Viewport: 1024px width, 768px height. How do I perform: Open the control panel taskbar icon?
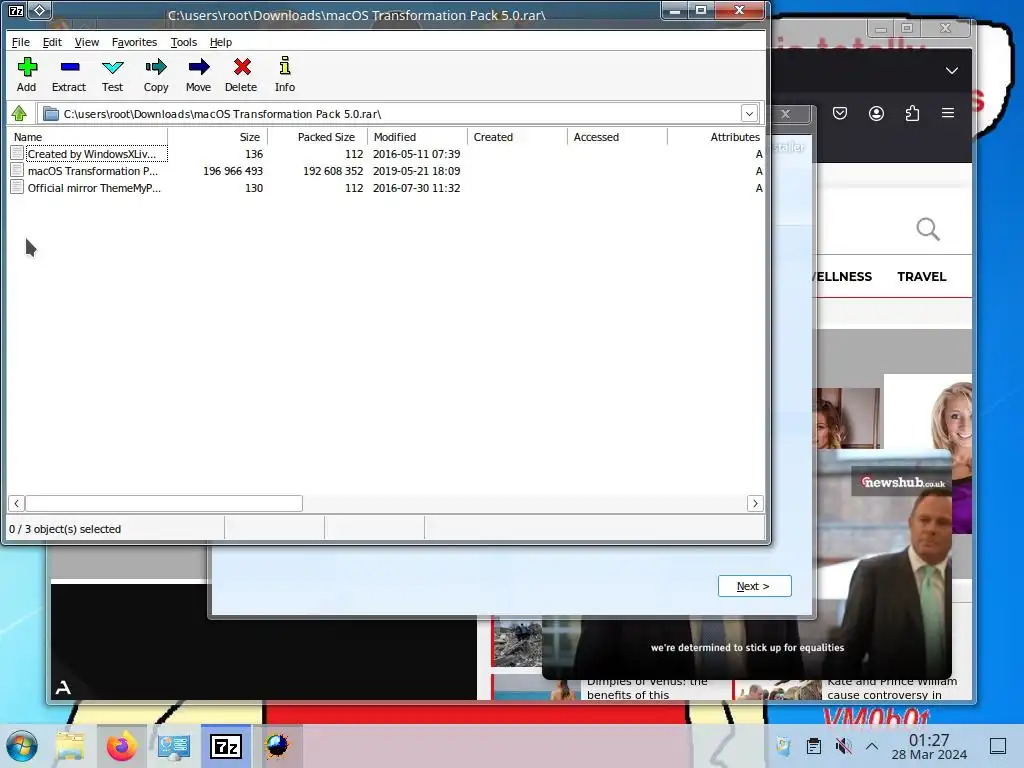coord(174,746)
